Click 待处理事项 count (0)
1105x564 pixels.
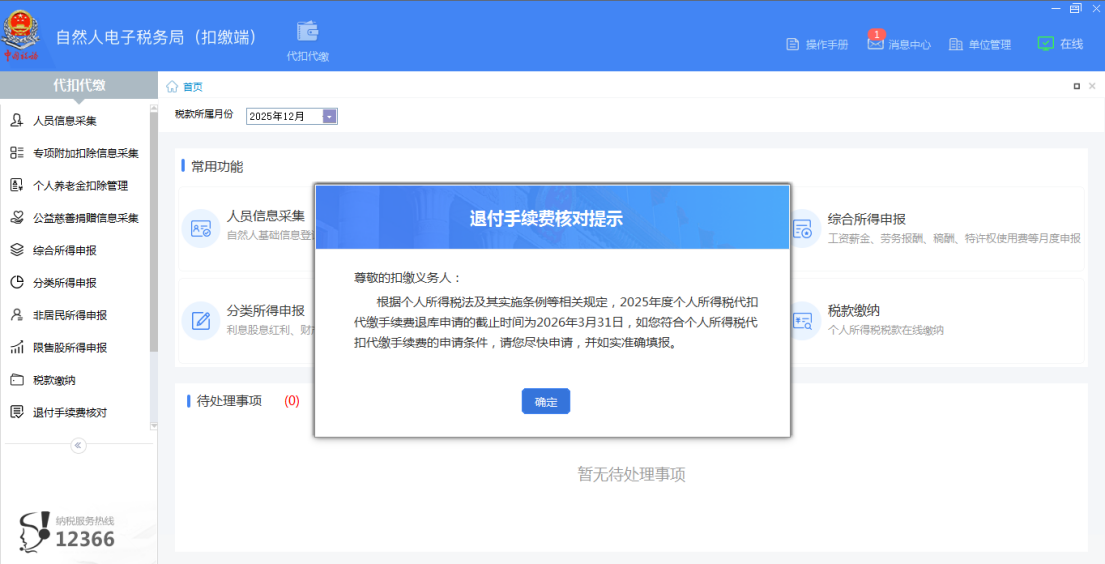[x=292, y=400]
